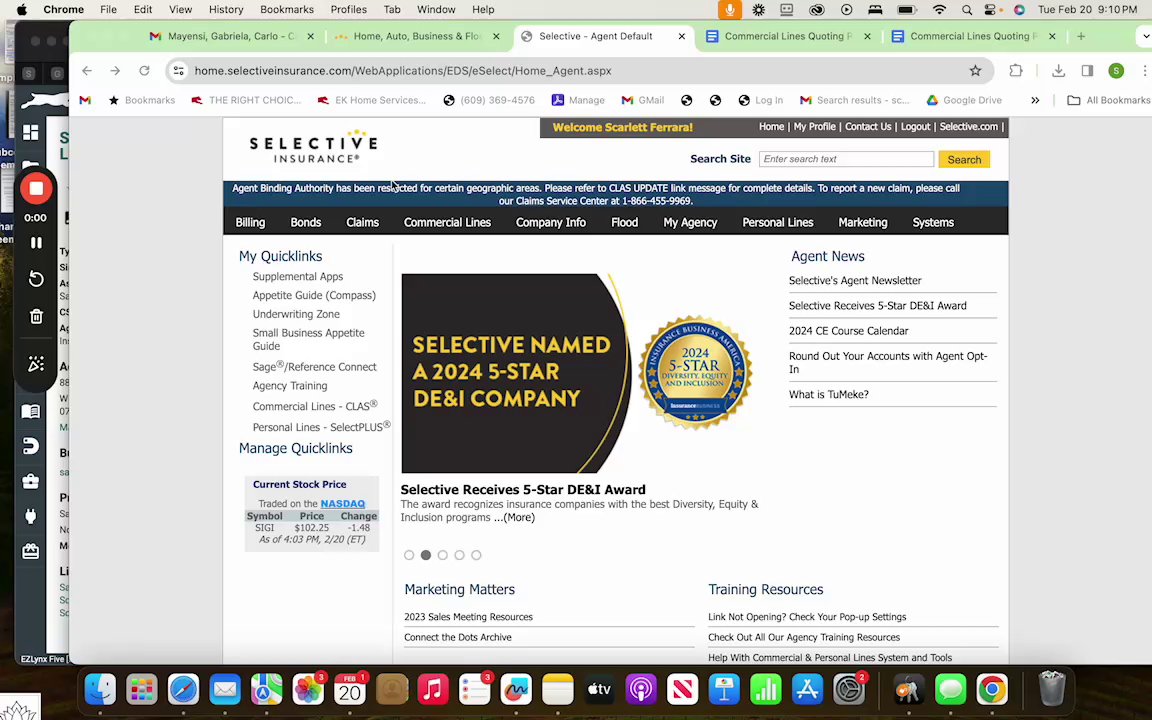Switch to the Home, Auto, Business & Flood tab
1152x720 pixels.
pyautogui.click(x=417, y=36)
